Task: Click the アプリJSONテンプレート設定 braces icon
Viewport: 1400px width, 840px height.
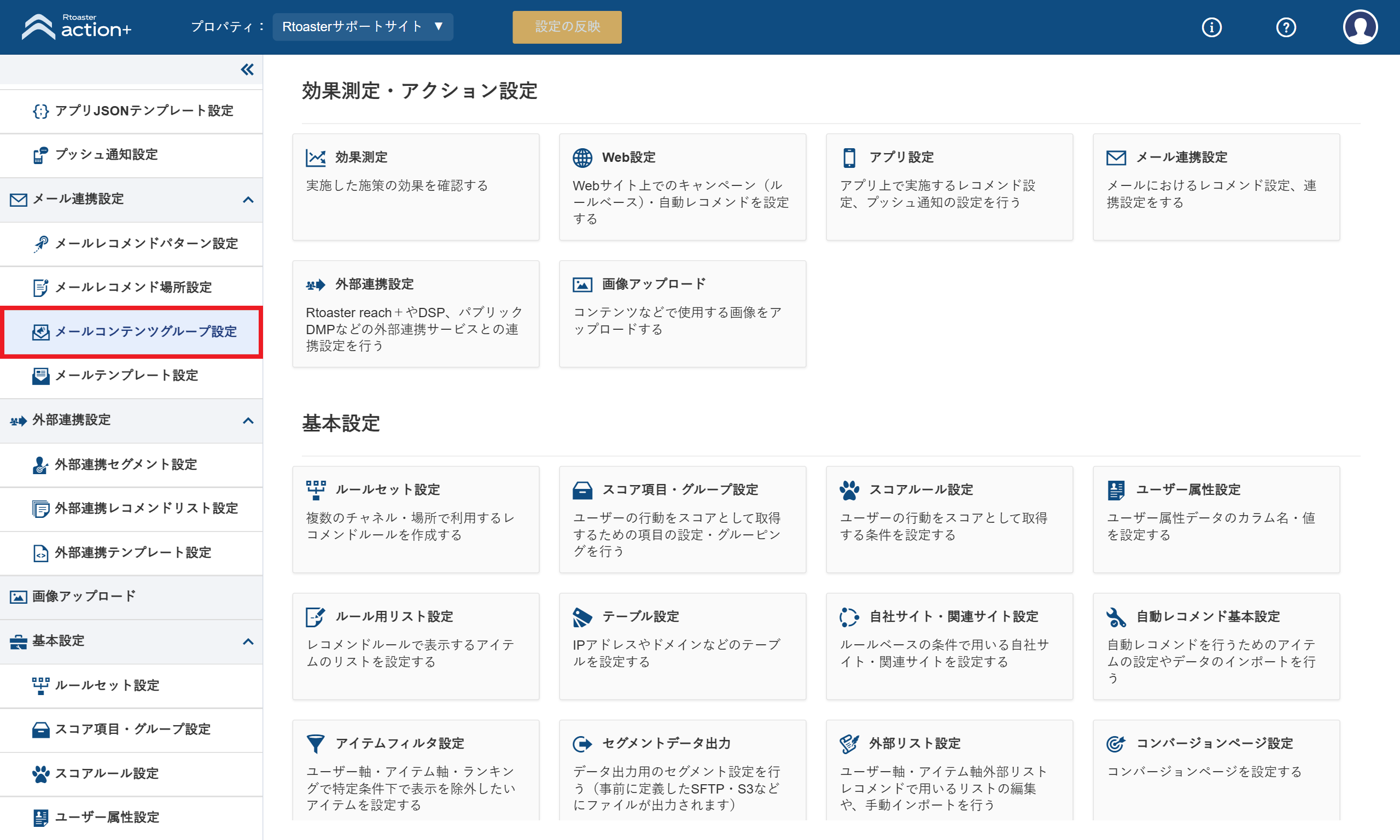Action: (40, 111)
